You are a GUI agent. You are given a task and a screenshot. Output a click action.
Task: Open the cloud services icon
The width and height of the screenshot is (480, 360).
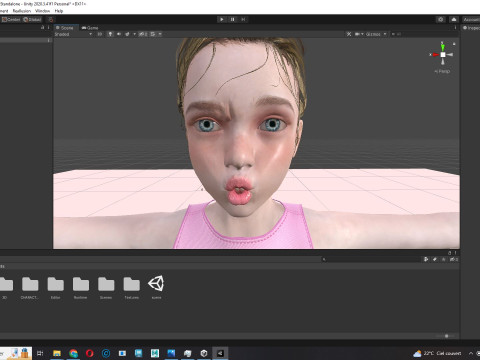454,19
